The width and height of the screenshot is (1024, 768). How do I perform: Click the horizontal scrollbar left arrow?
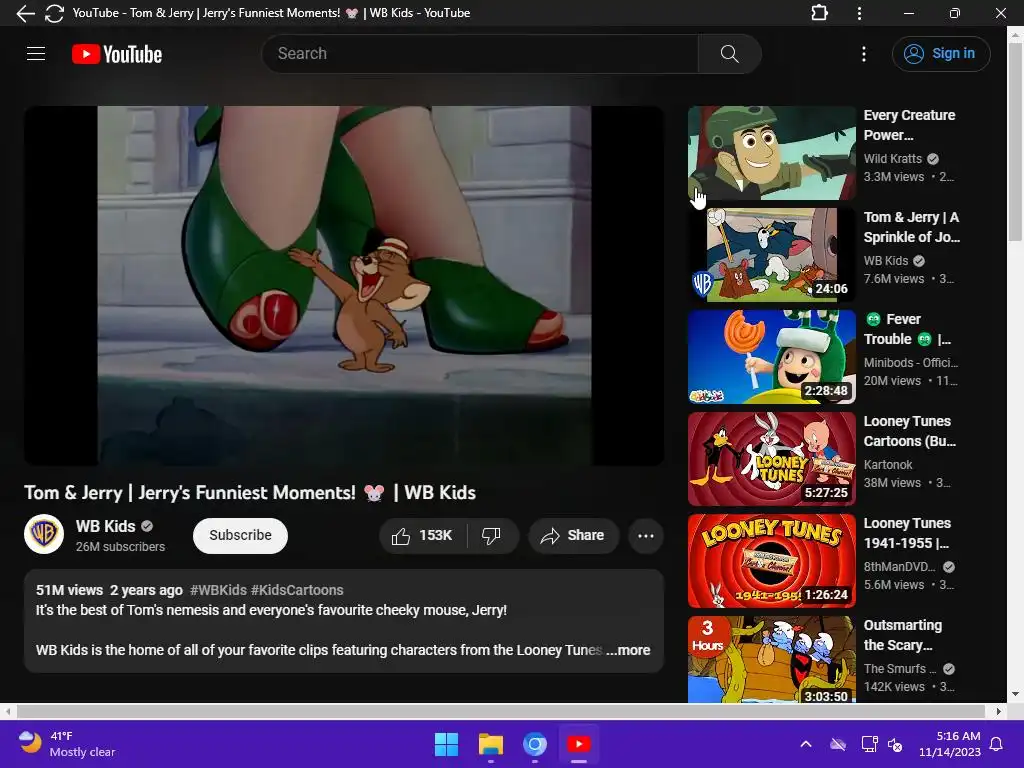point(7,711)
